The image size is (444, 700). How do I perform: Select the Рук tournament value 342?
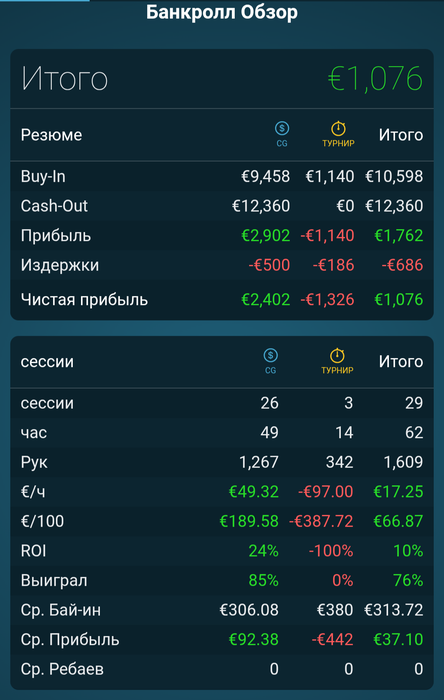tap(339, 462)
